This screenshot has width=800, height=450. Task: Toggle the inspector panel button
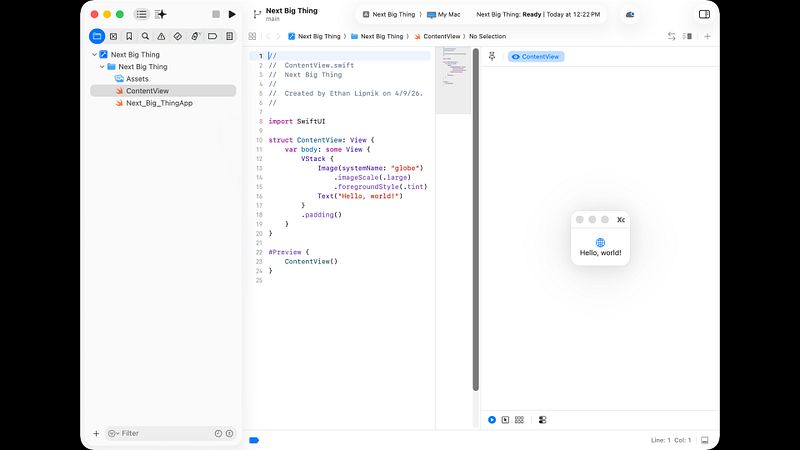pos(704,14)
